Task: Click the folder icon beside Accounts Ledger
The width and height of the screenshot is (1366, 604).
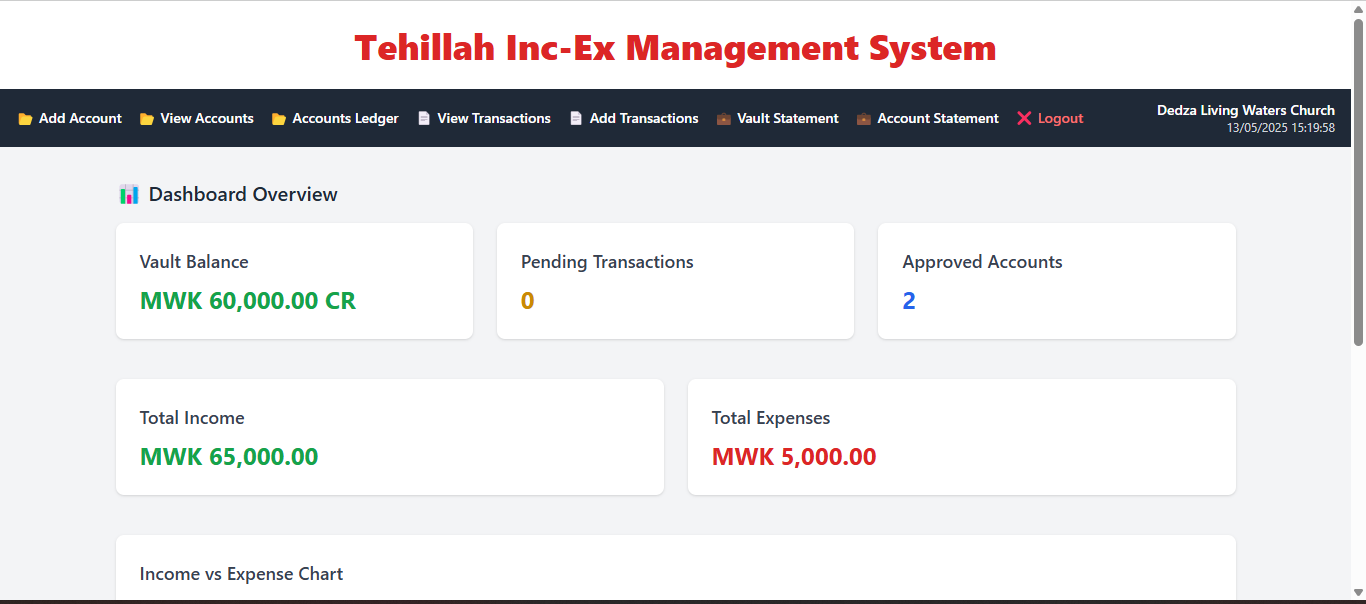Action: click(x=279, y=119)
